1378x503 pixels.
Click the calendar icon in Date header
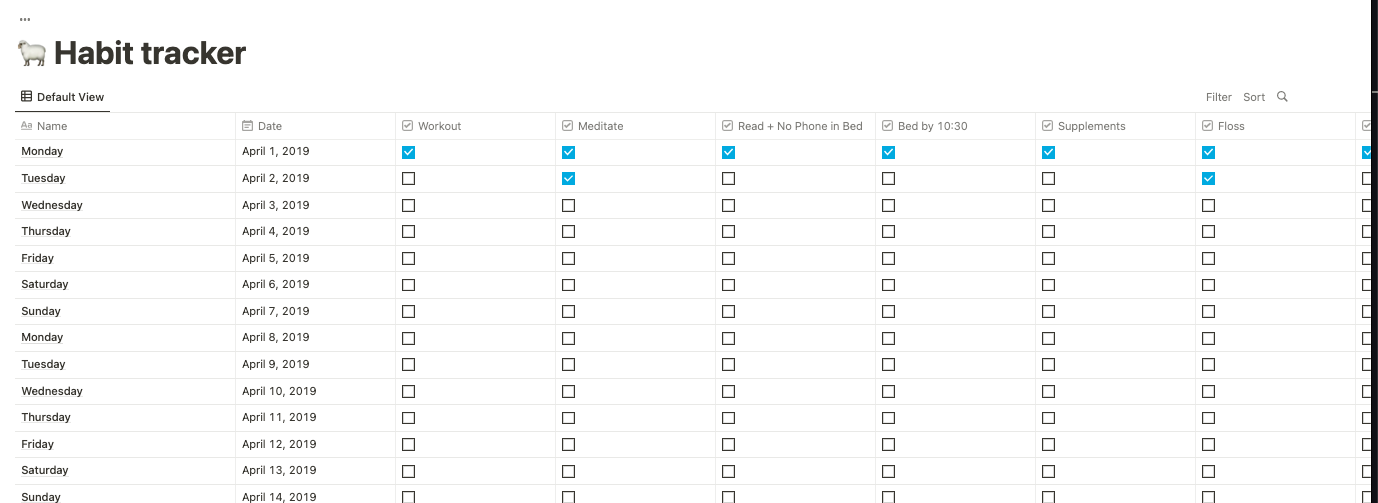click(248, 126)
